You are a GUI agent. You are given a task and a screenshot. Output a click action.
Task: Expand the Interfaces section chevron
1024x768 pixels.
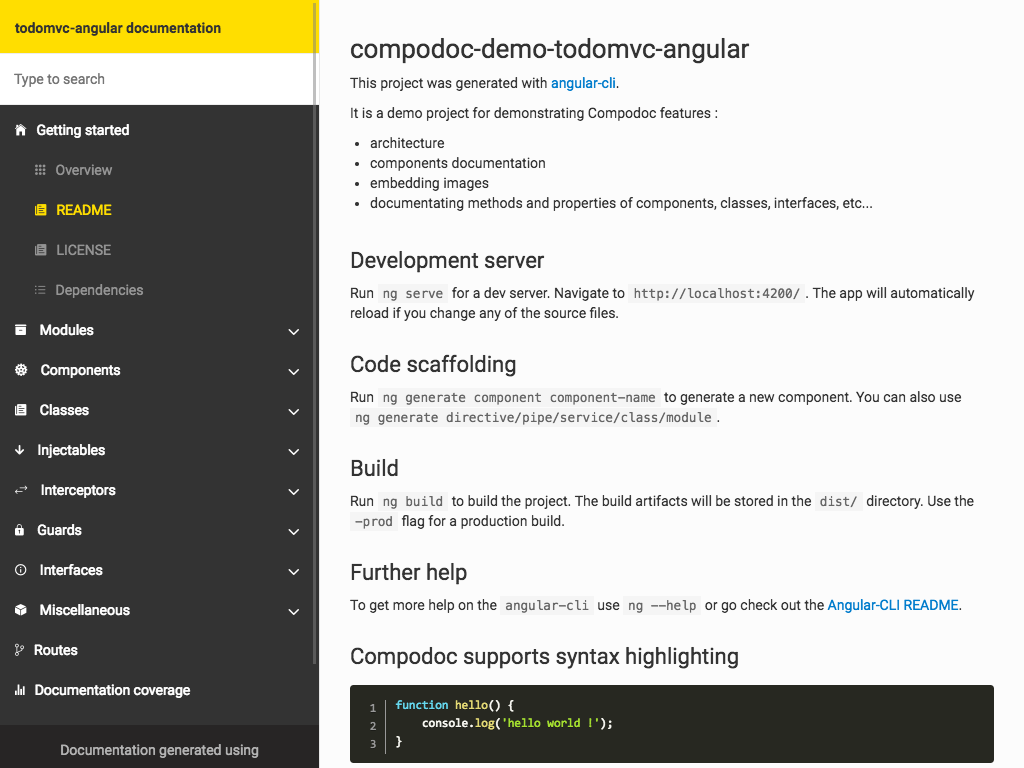pyautogui.click(x=294, y=571)
